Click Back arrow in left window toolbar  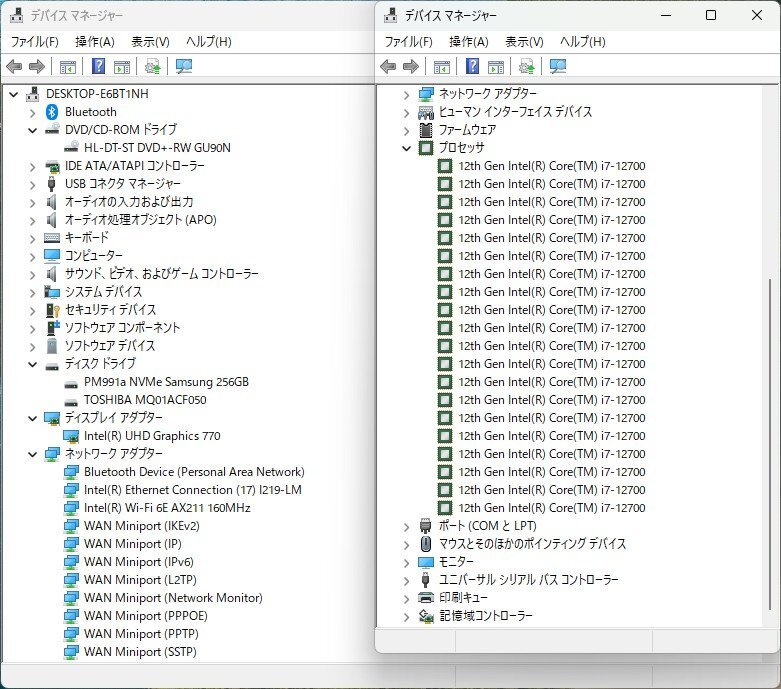(x=14, y=66)
